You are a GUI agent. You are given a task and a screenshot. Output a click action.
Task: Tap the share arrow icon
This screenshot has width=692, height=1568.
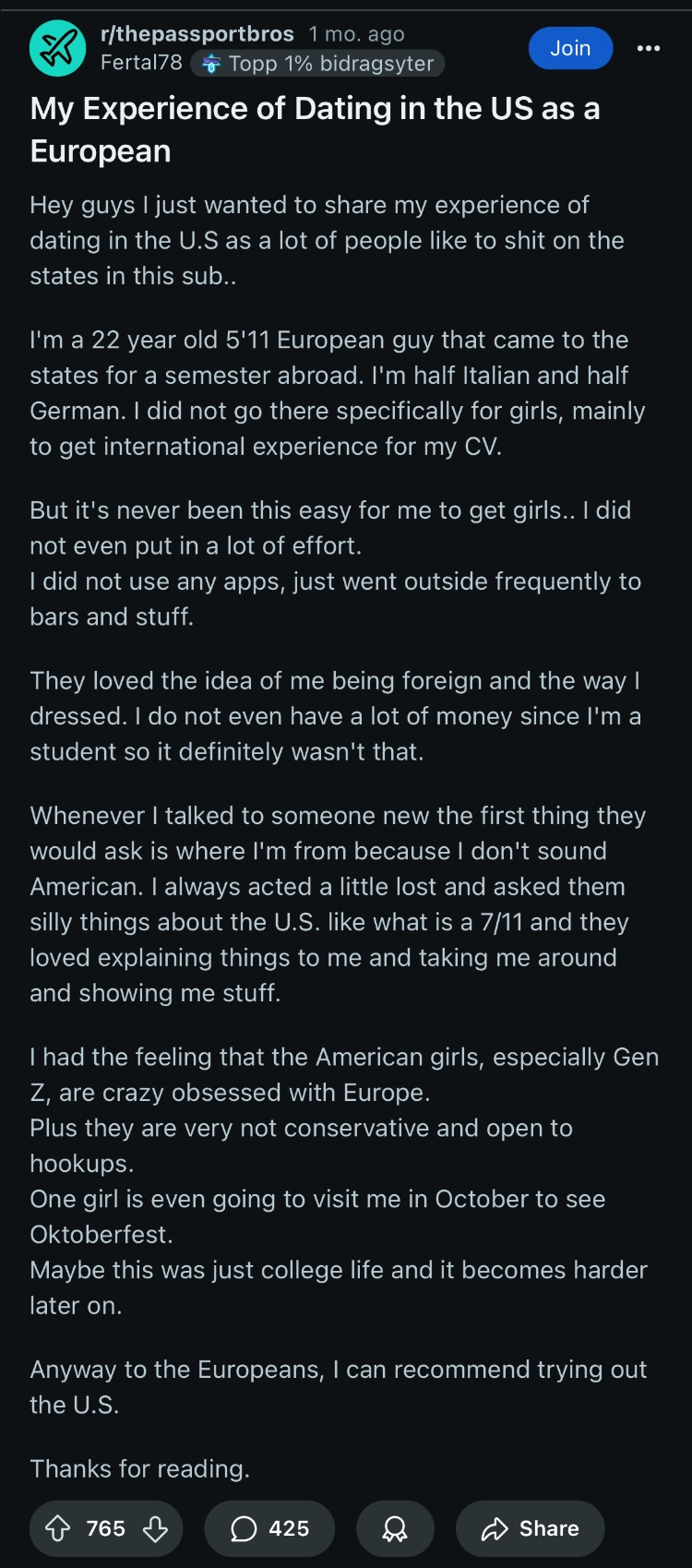[495, 1529]
